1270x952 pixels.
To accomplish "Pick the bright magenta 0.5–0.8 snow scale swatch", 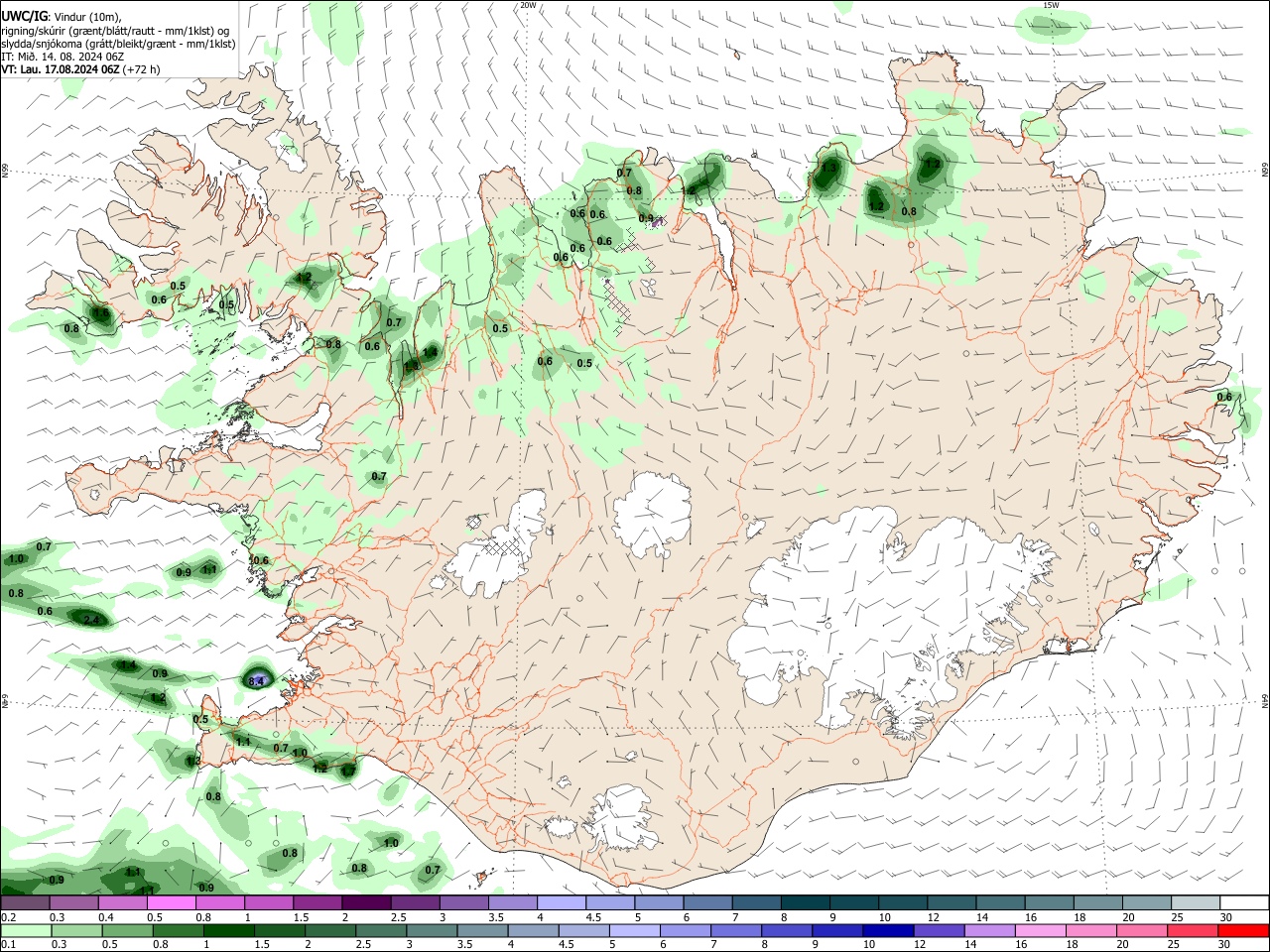I will coord(172,903).
